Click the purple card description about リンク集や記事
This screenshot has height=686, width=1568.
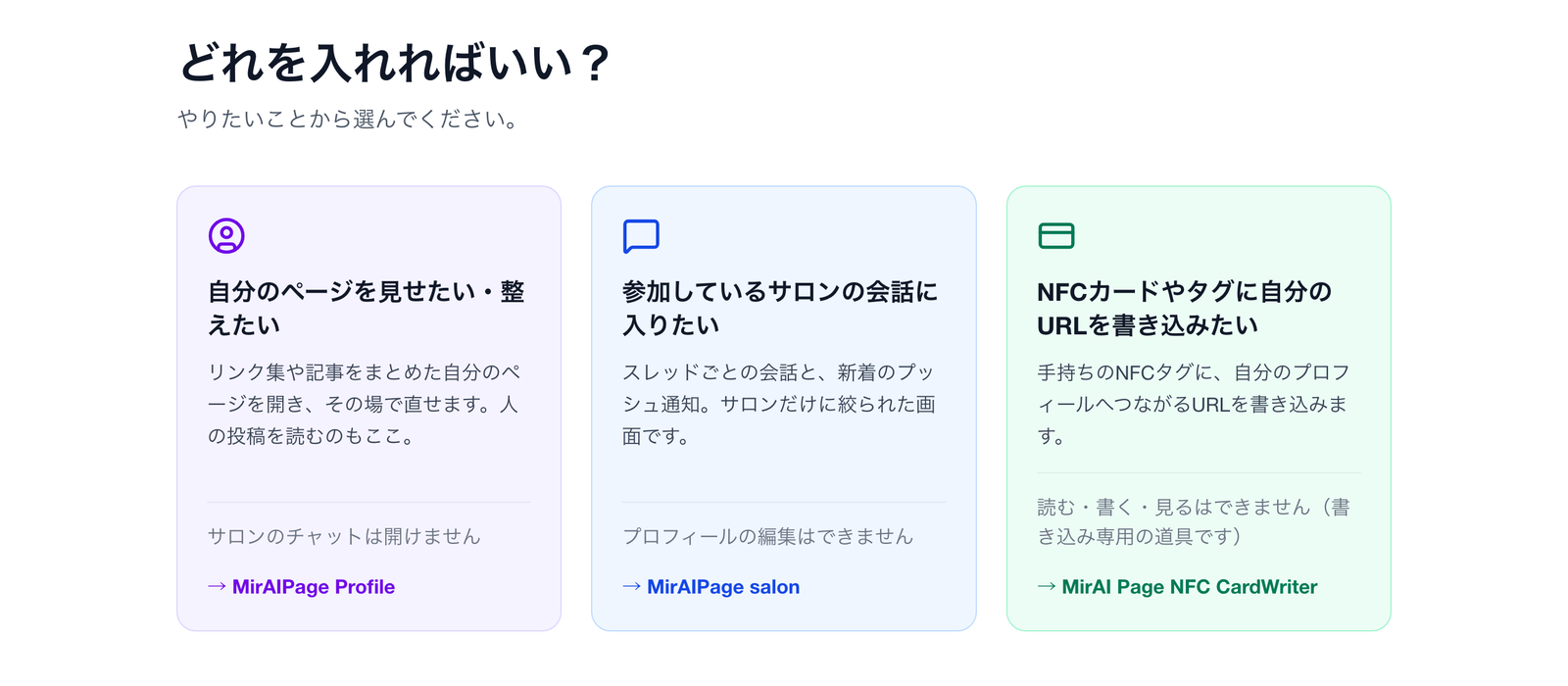coord(365,404)
